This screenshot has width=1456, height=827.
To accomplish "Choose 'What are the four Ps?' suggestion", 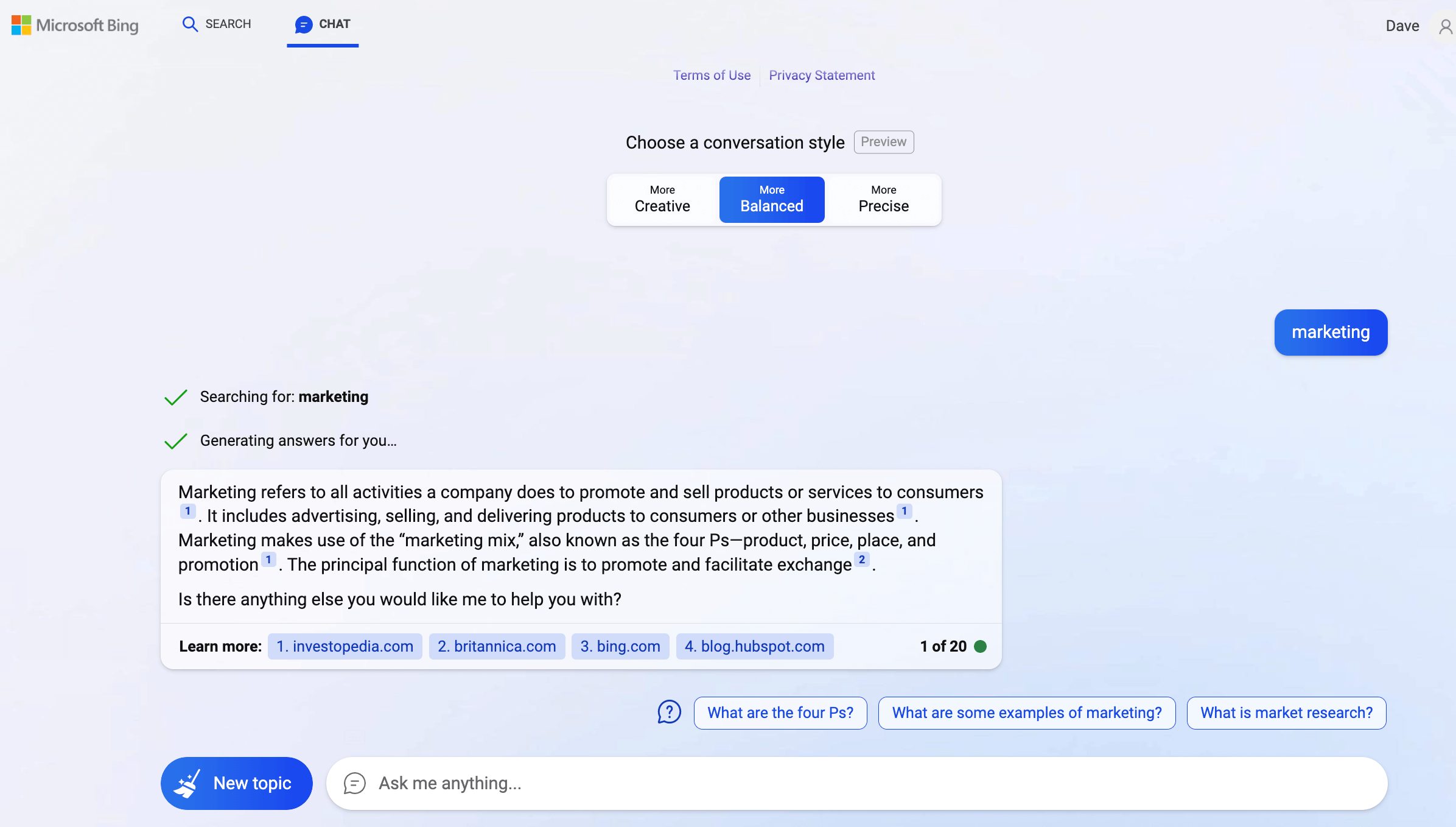I will pos(780,713).
